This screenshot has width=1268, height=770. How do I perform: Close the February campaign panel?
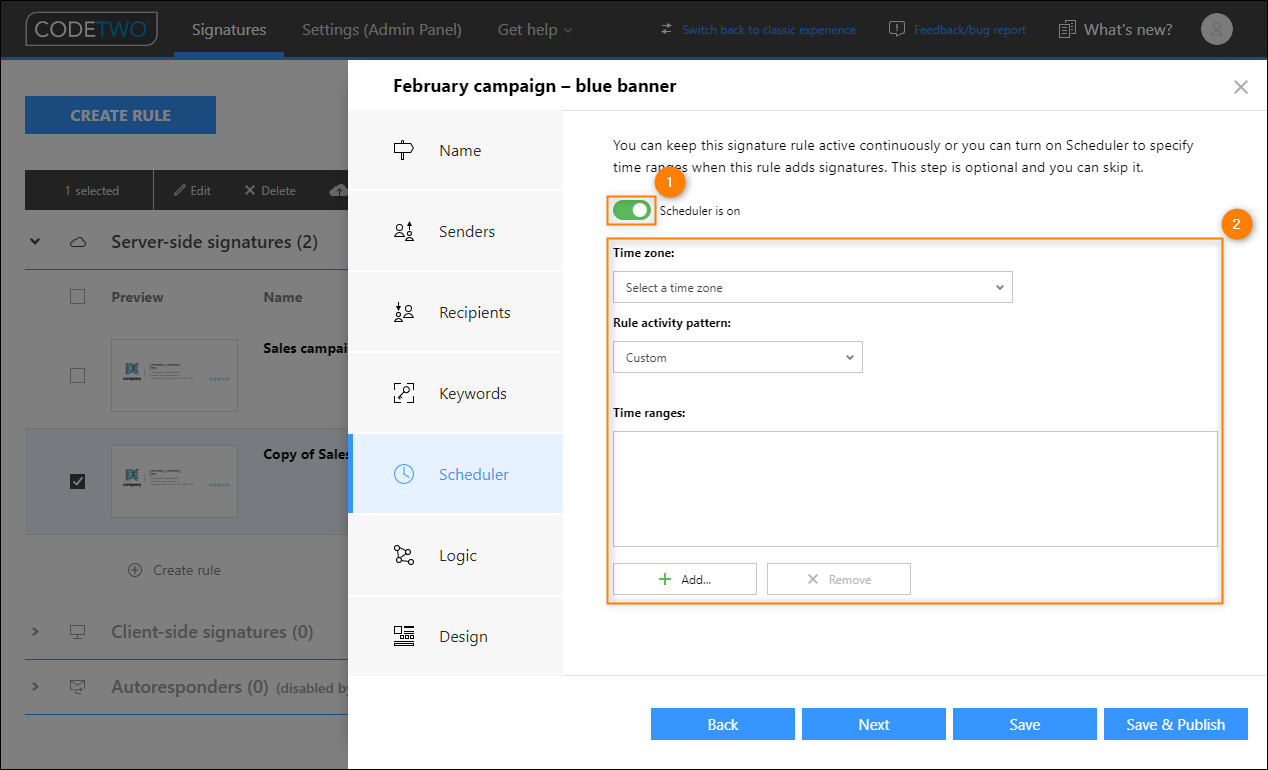1241,87
